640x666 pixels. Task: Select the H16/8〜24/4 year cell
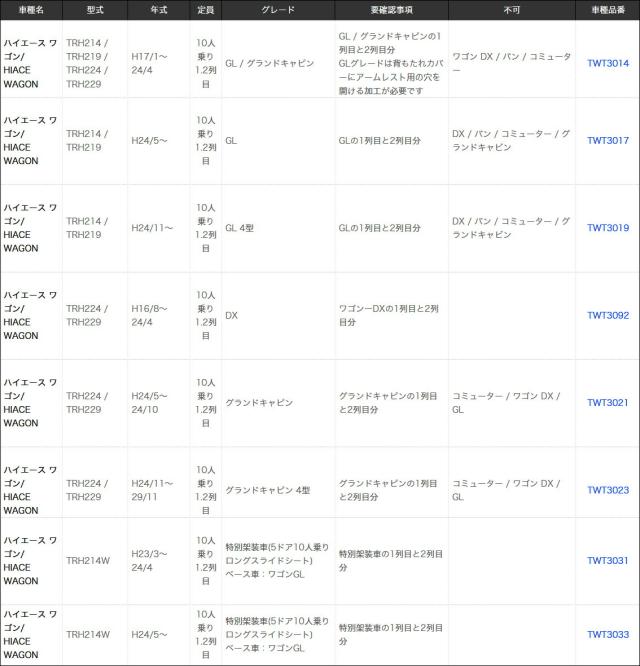pos(150,315)
